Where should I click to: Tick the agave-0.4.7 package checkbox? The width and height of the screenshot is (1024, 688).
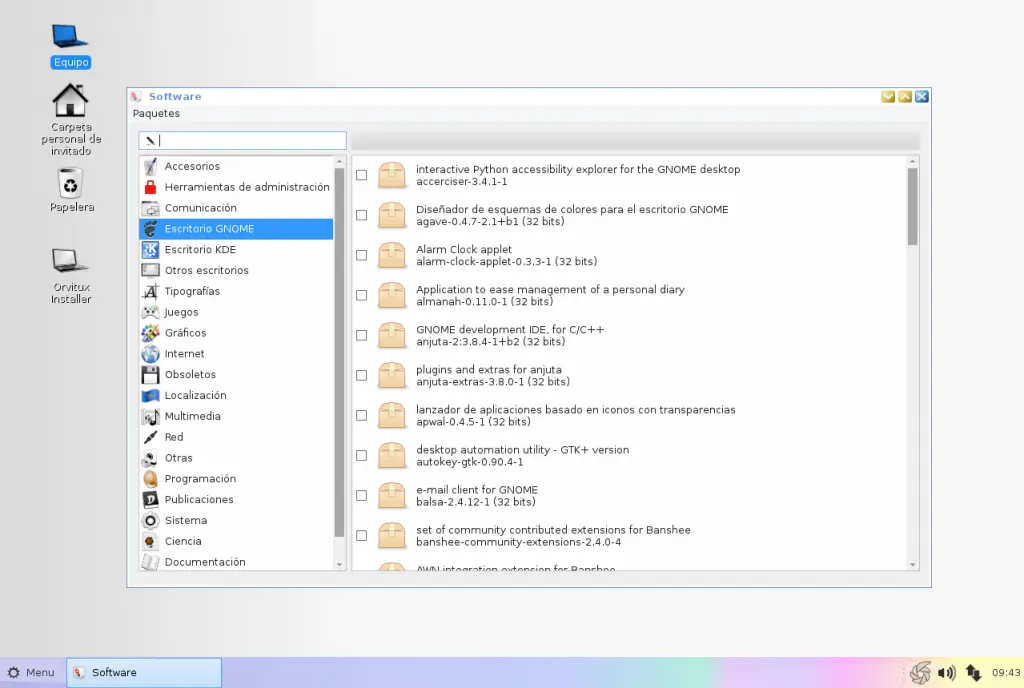coord(361,215)
